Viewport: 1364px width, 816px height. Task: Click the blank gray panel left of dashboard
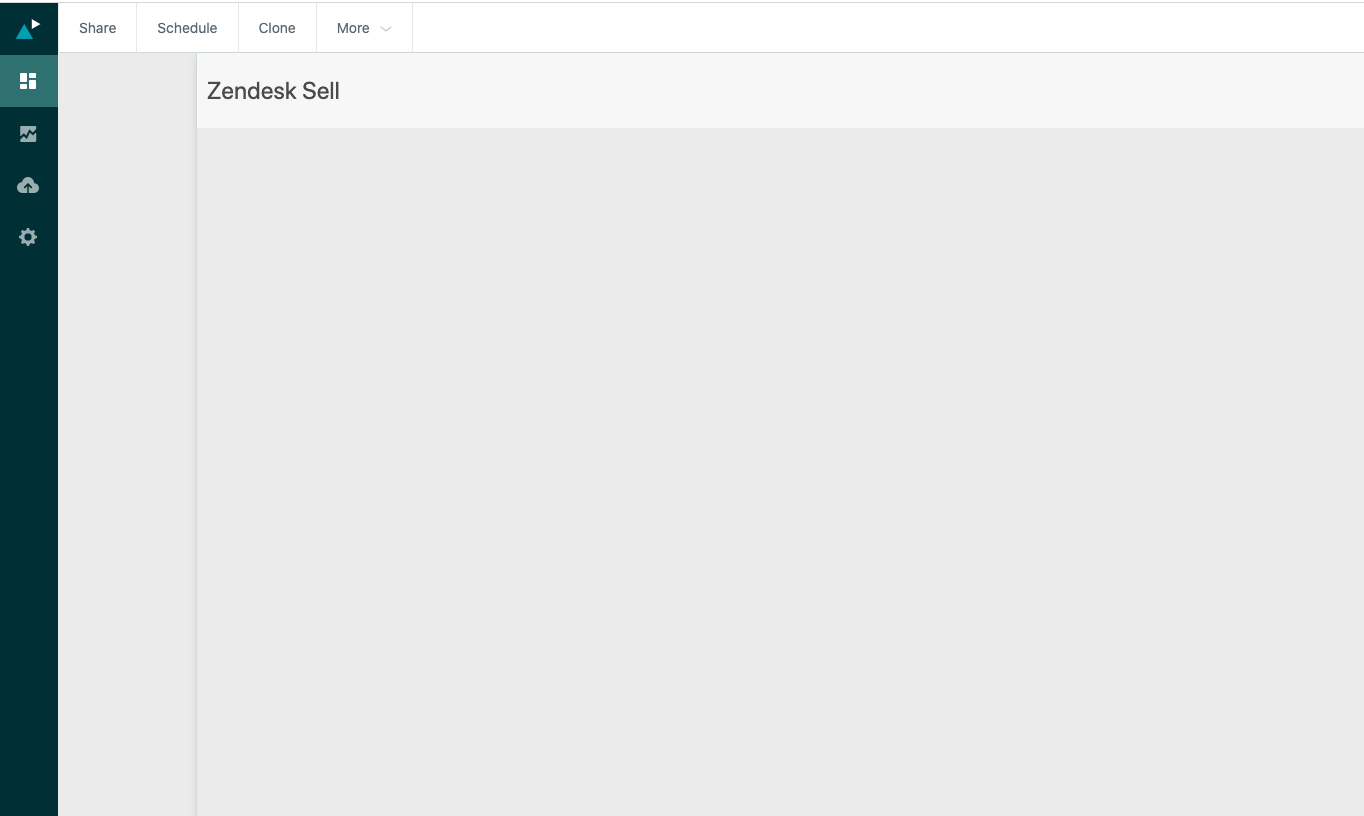tap(127, 400)
